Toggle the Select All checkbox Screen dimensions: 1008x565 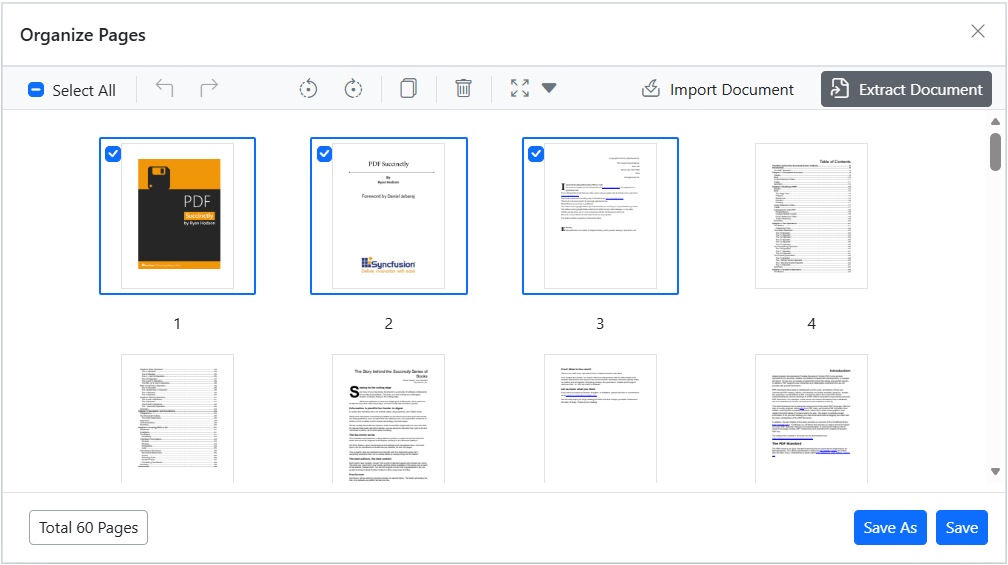click(36, 89)
